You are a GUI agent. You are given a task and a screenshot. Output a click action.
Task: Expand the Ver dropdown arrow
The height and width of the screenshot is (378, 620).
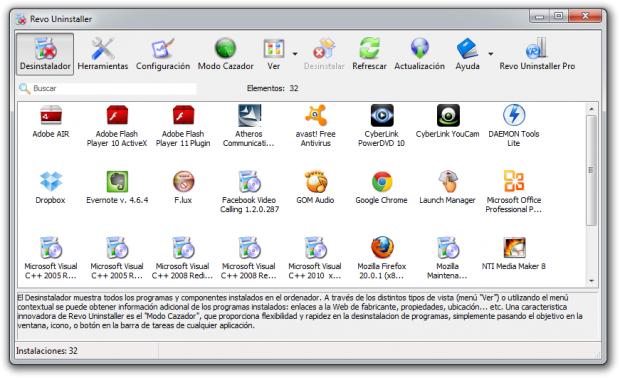tap(295, 54)
